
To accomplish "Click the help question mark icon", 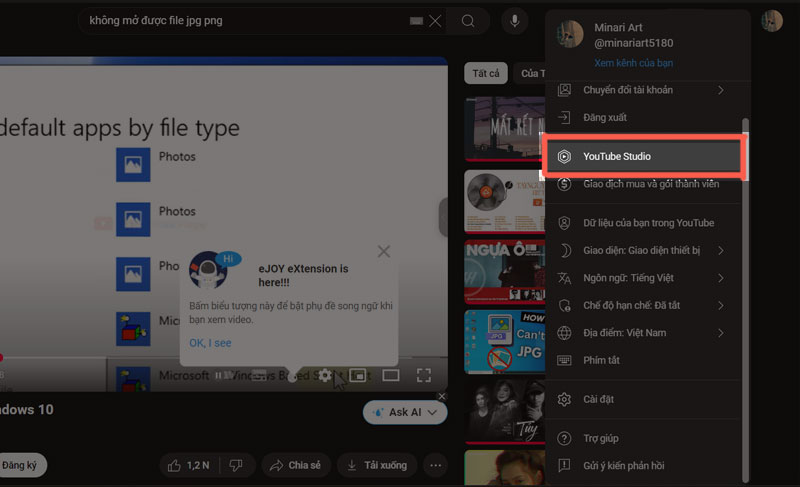I will 564,439.
